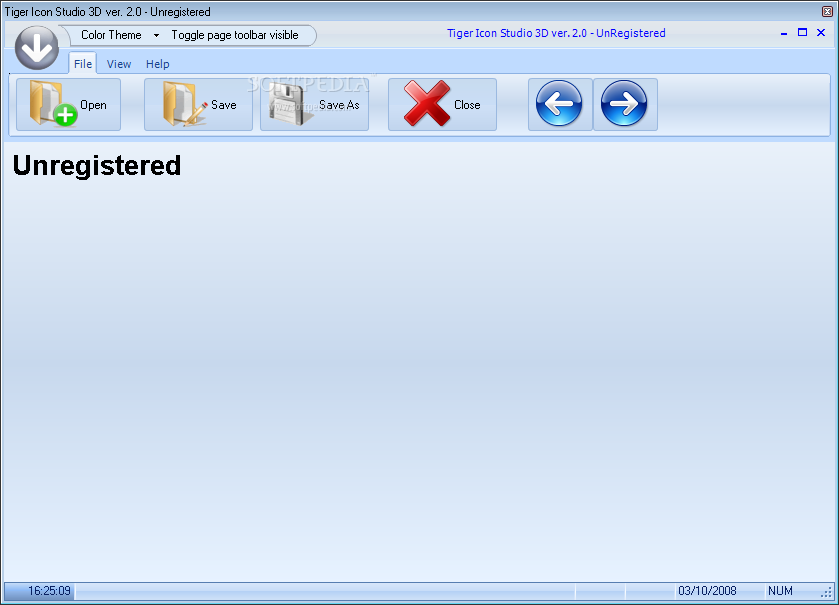Choose Save As with the floppy disk icon
Viewport: 839px width, 605px height.
click(x=314, y=104)
